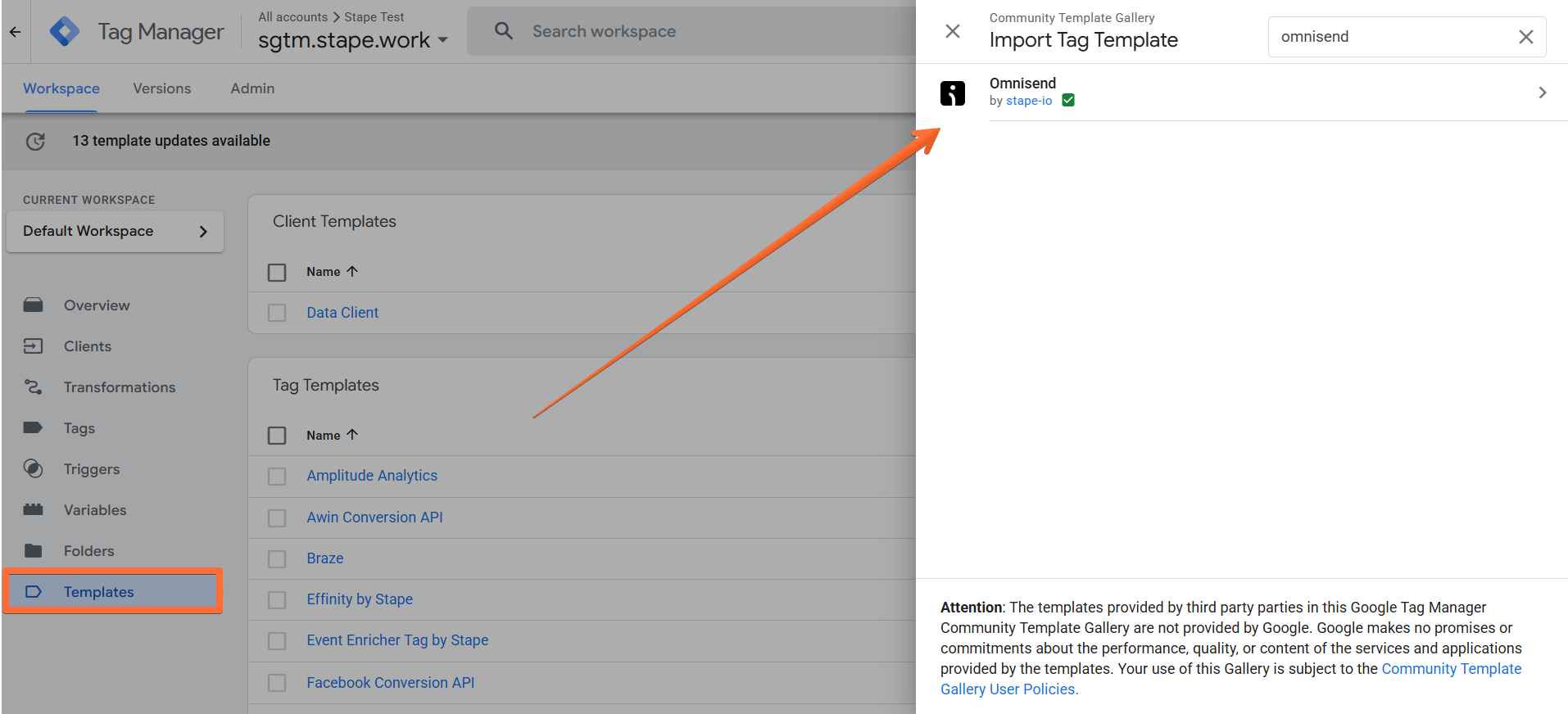Click the Search workspace field
This screenshot has width=1568, height=714.
[x=691, y=32]
